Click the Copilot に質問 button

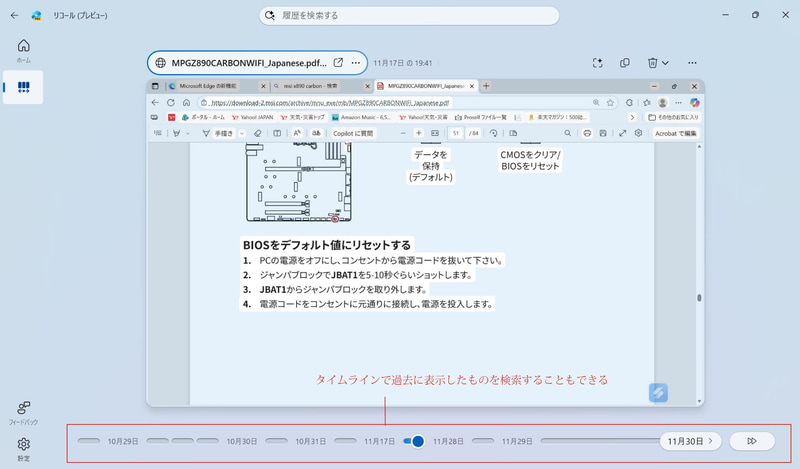(x=353, y=133)
